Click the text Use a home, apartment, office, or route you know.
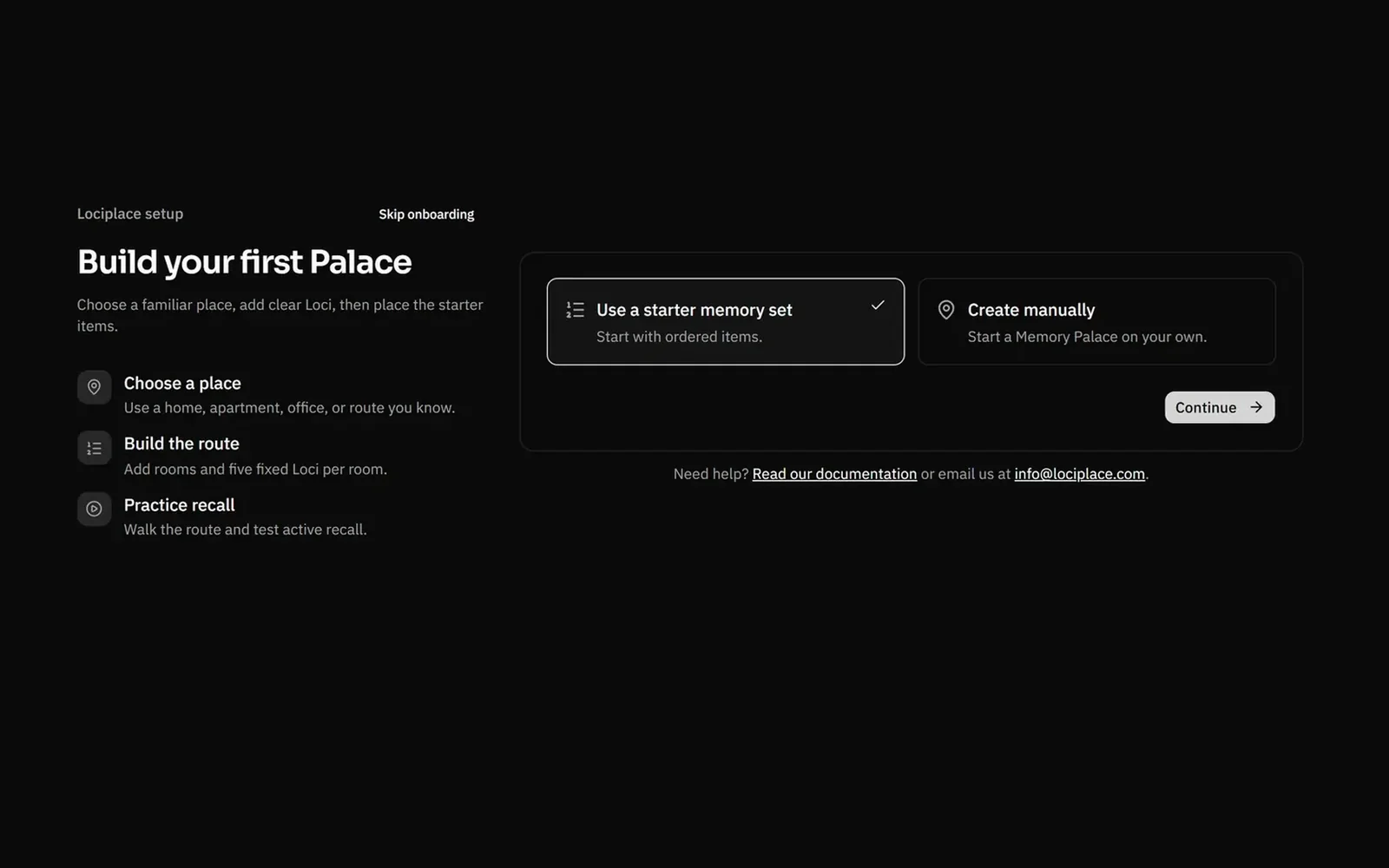1389x868 pixels. point(289,408)
